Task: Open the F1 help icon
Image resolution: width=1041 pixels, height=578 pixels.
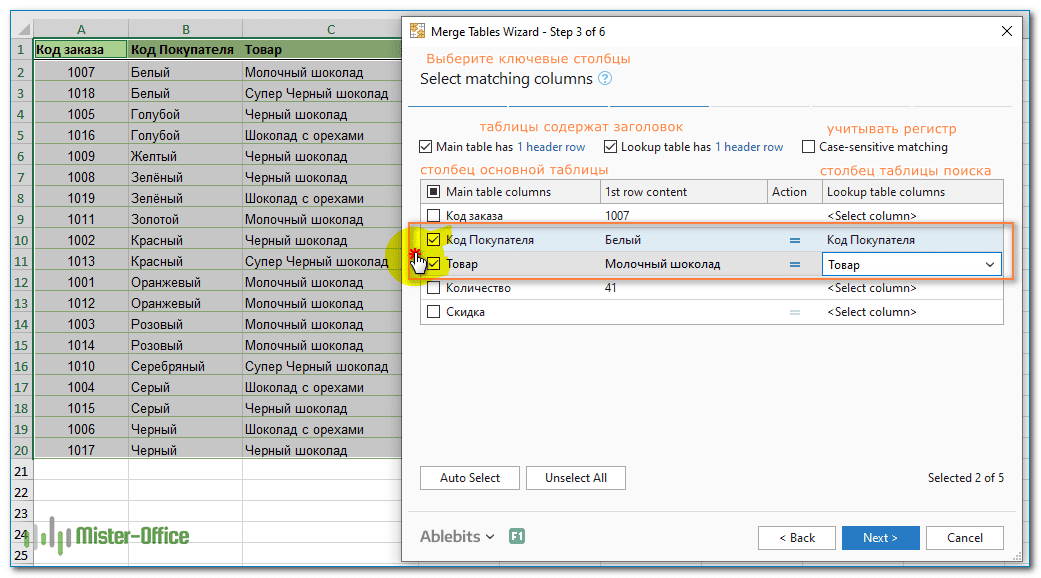Action: pyautogui.click(x=517, y=536)
